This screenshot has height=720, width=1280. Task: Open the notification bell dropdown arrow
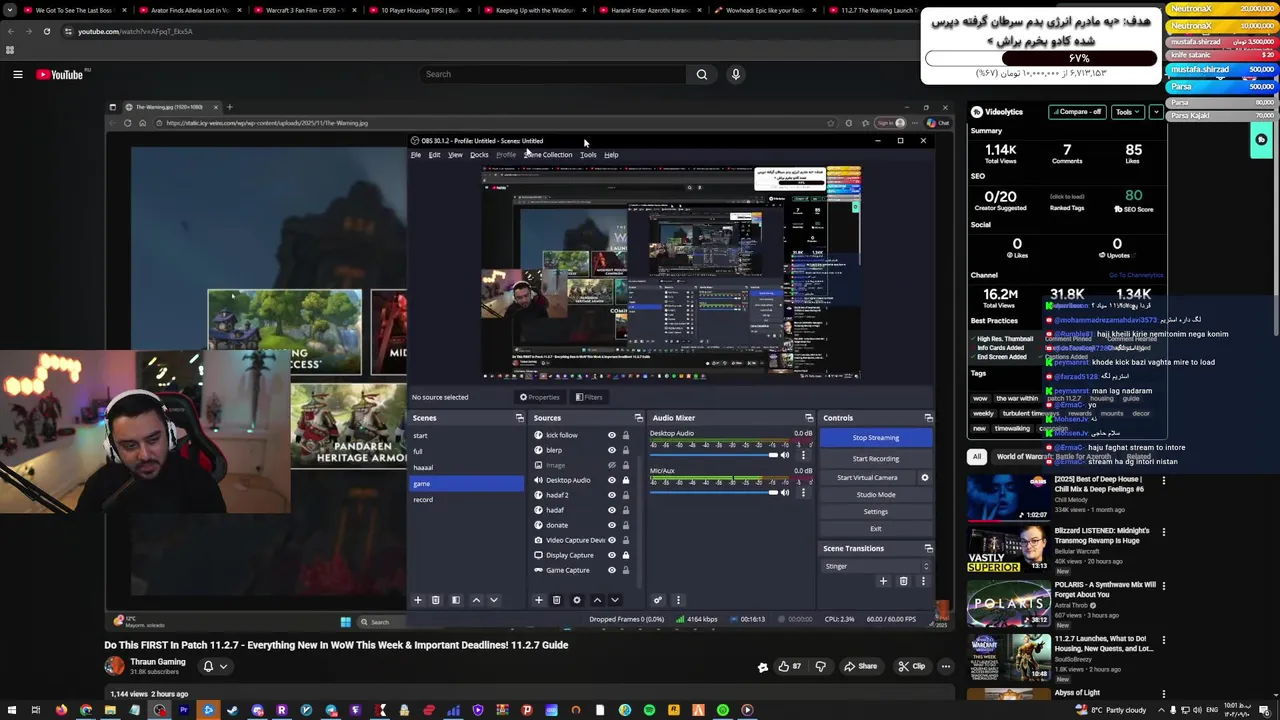(x=223, y=666)
